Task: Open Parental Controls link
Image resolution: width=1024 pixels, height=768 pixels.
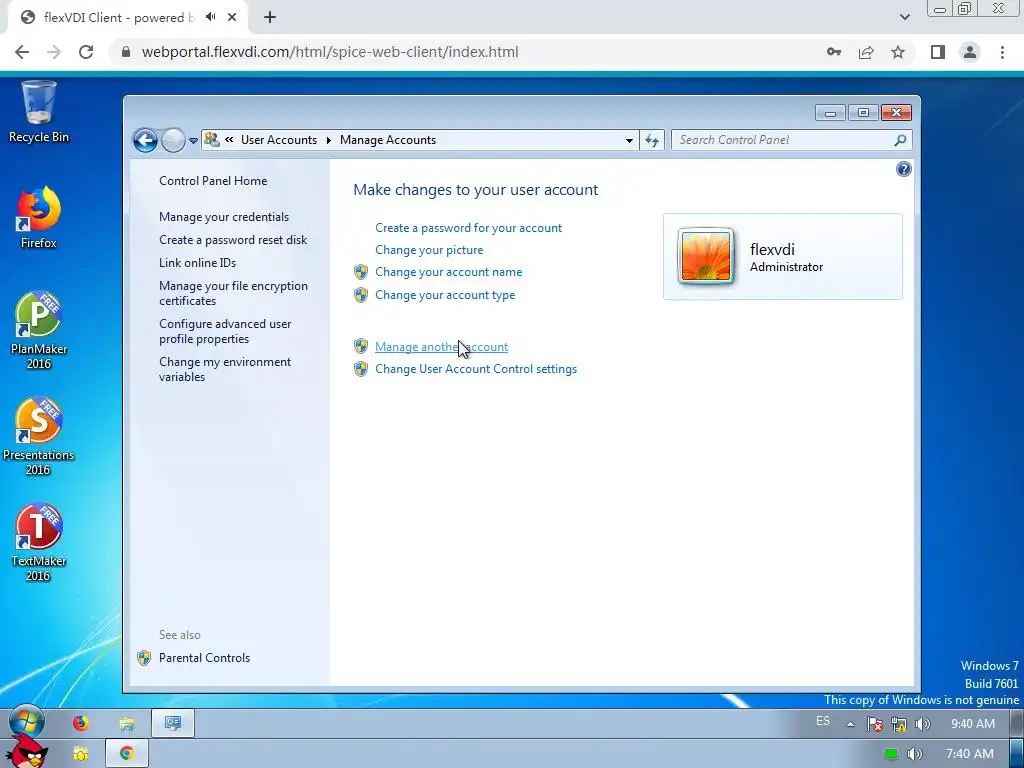Action: click(x=204, y=658)
